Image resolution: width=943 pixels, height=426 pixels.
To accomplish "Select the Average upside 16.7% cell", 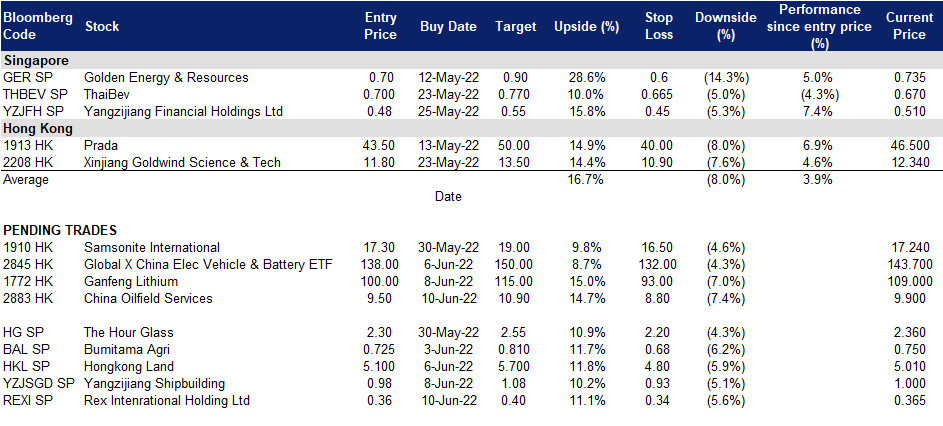I will click(586, 180).
